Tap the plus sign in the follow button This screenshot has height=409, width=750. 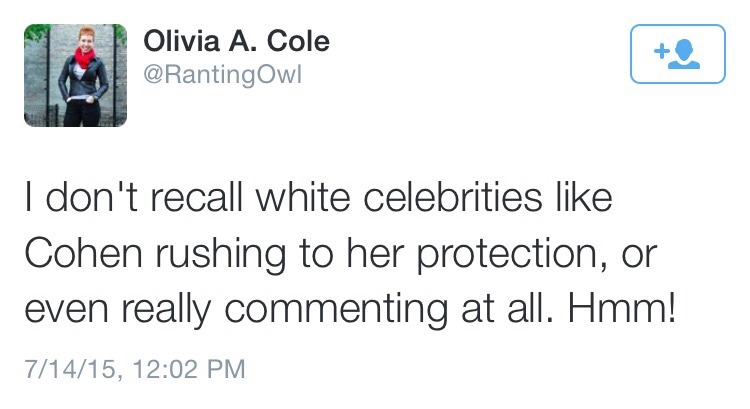661,49
